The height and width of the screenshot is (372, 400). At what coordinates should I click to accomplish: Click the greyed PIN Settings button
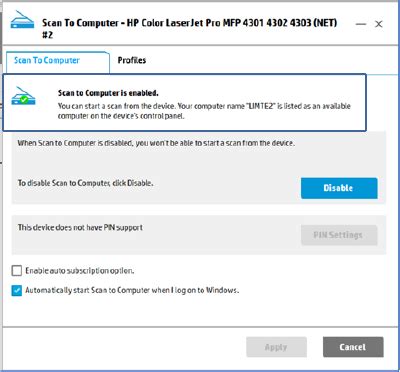[339, 235]
